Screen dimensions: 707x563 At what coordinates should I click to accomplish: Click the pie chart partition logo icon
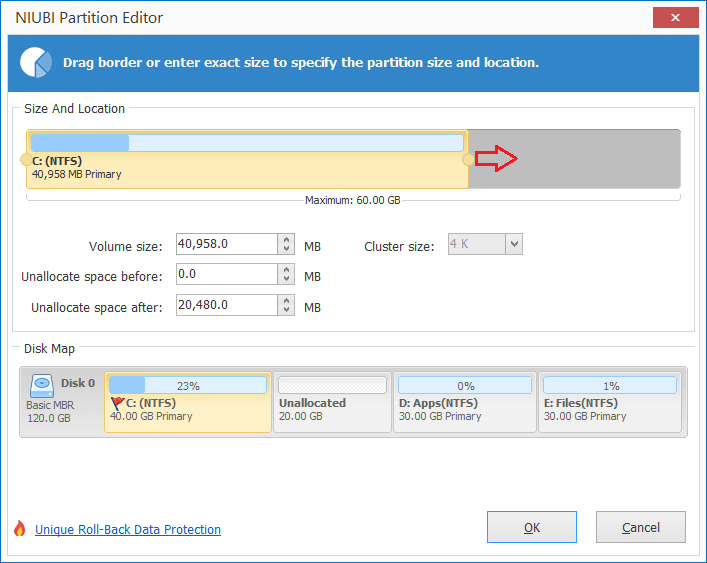[36, 62]
